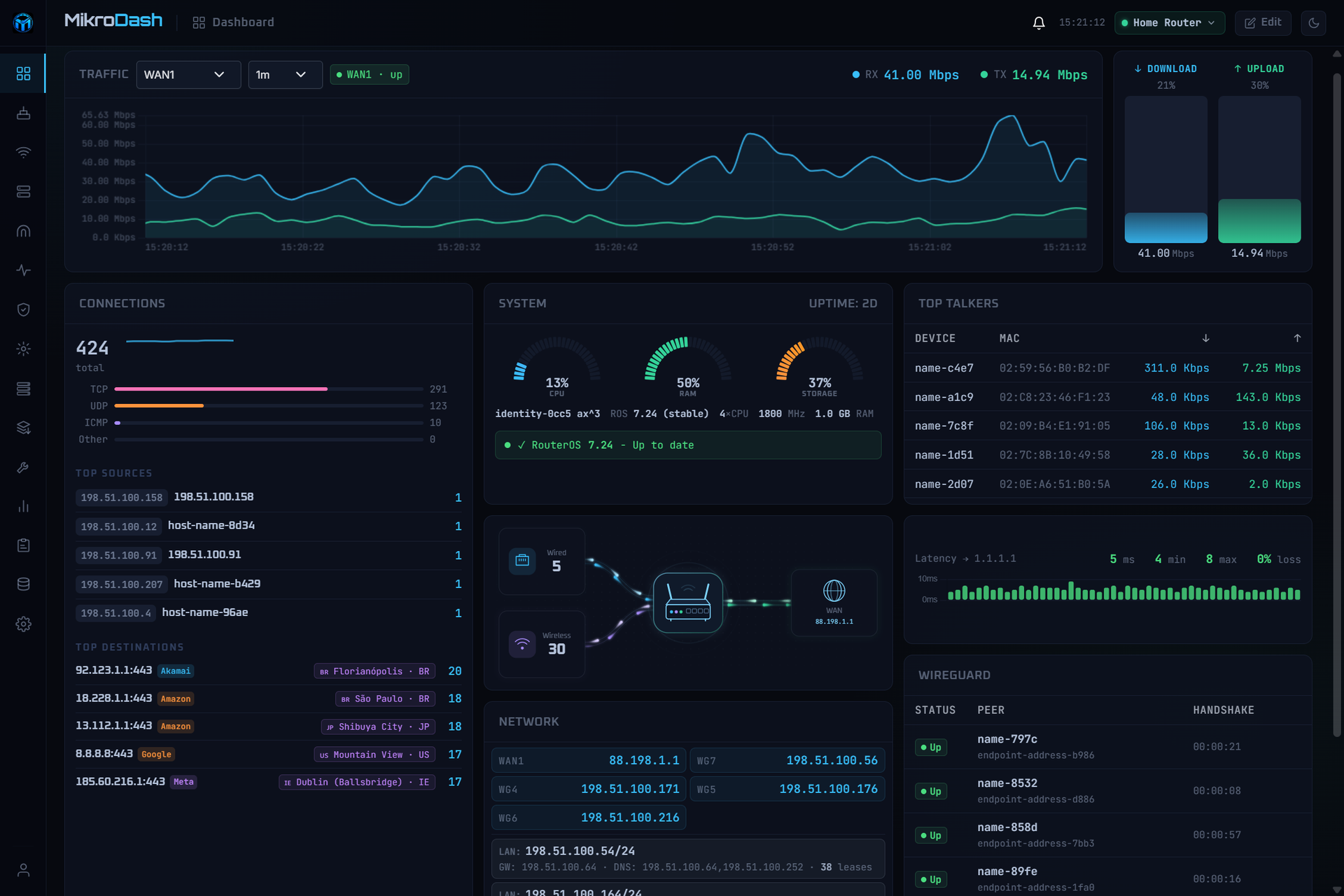The width and height of the screenshot is (1344, 896).
Task: Open the 1m time range dropdown
Action: [285, 75]
